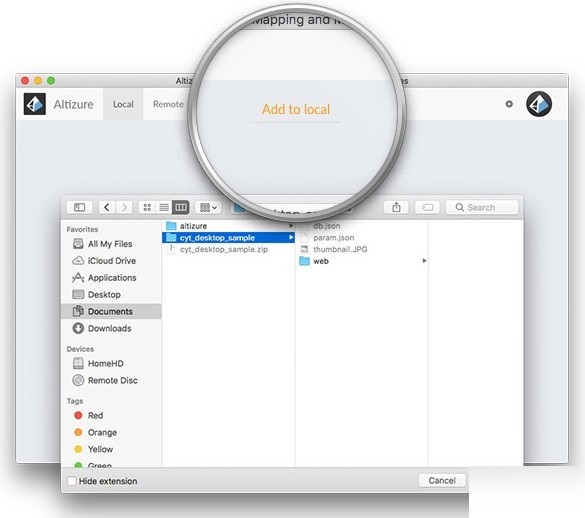Select the web folder

click(x=362, y=261)
